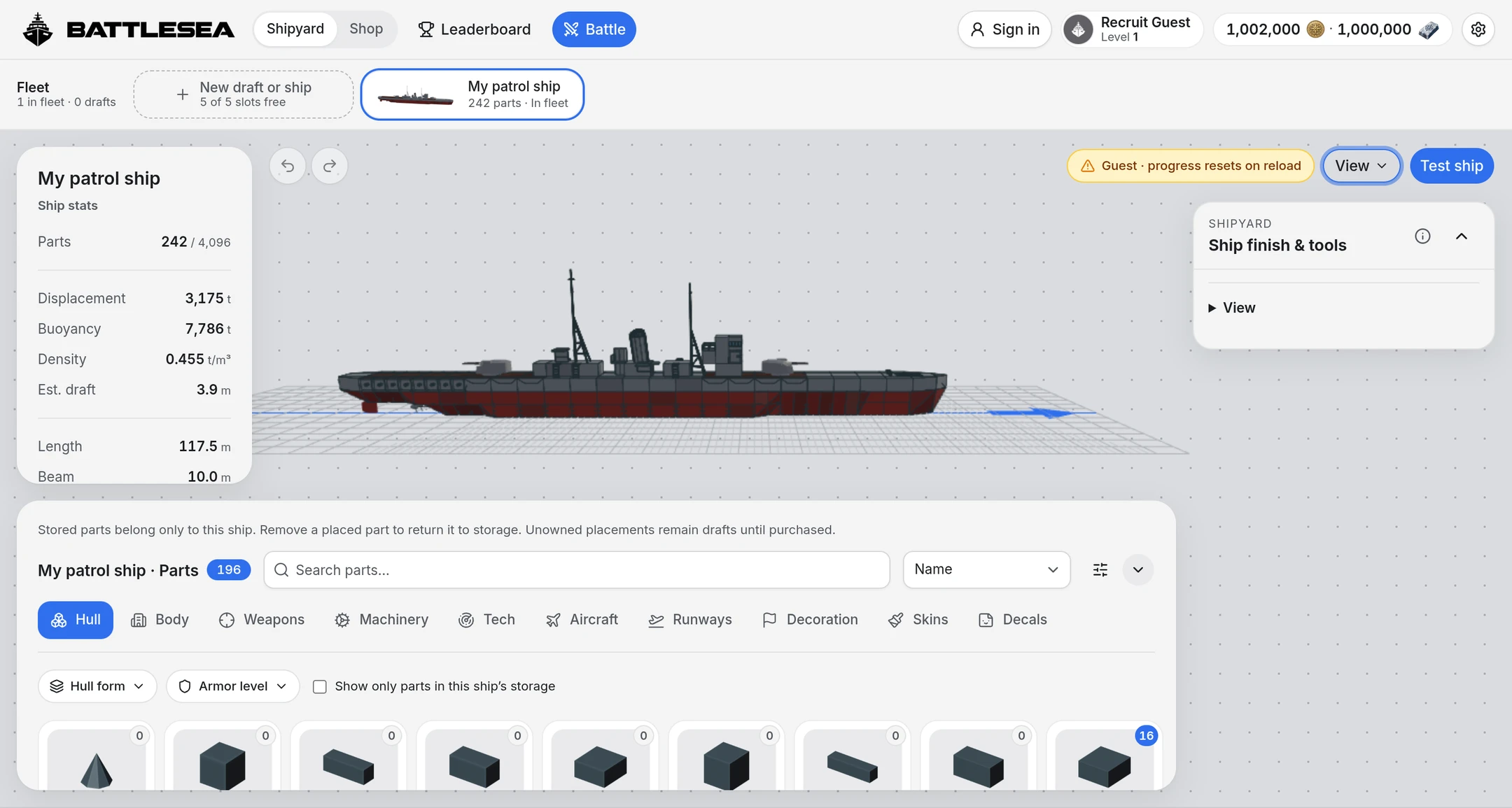
Task: Open the Name sort dropdown
Action: 986,569
